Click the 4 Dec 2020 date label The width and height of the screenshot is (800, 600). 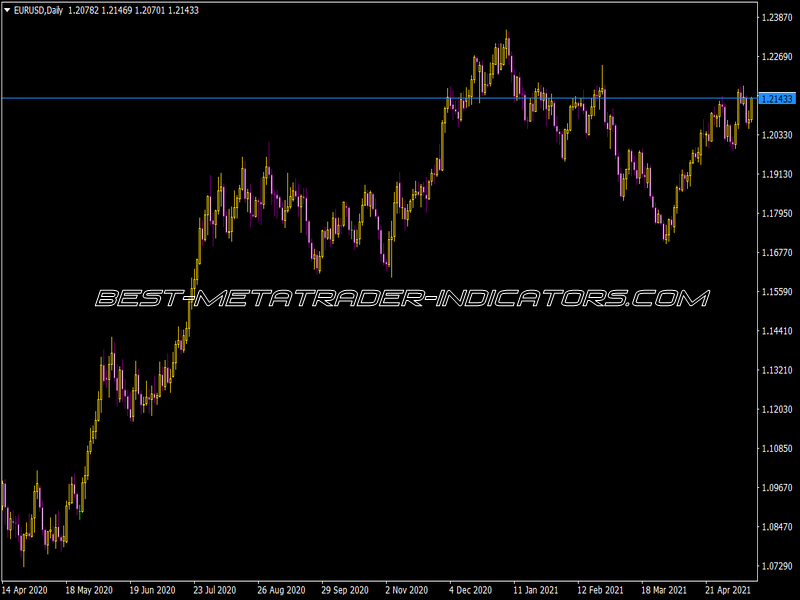point(470,590)
